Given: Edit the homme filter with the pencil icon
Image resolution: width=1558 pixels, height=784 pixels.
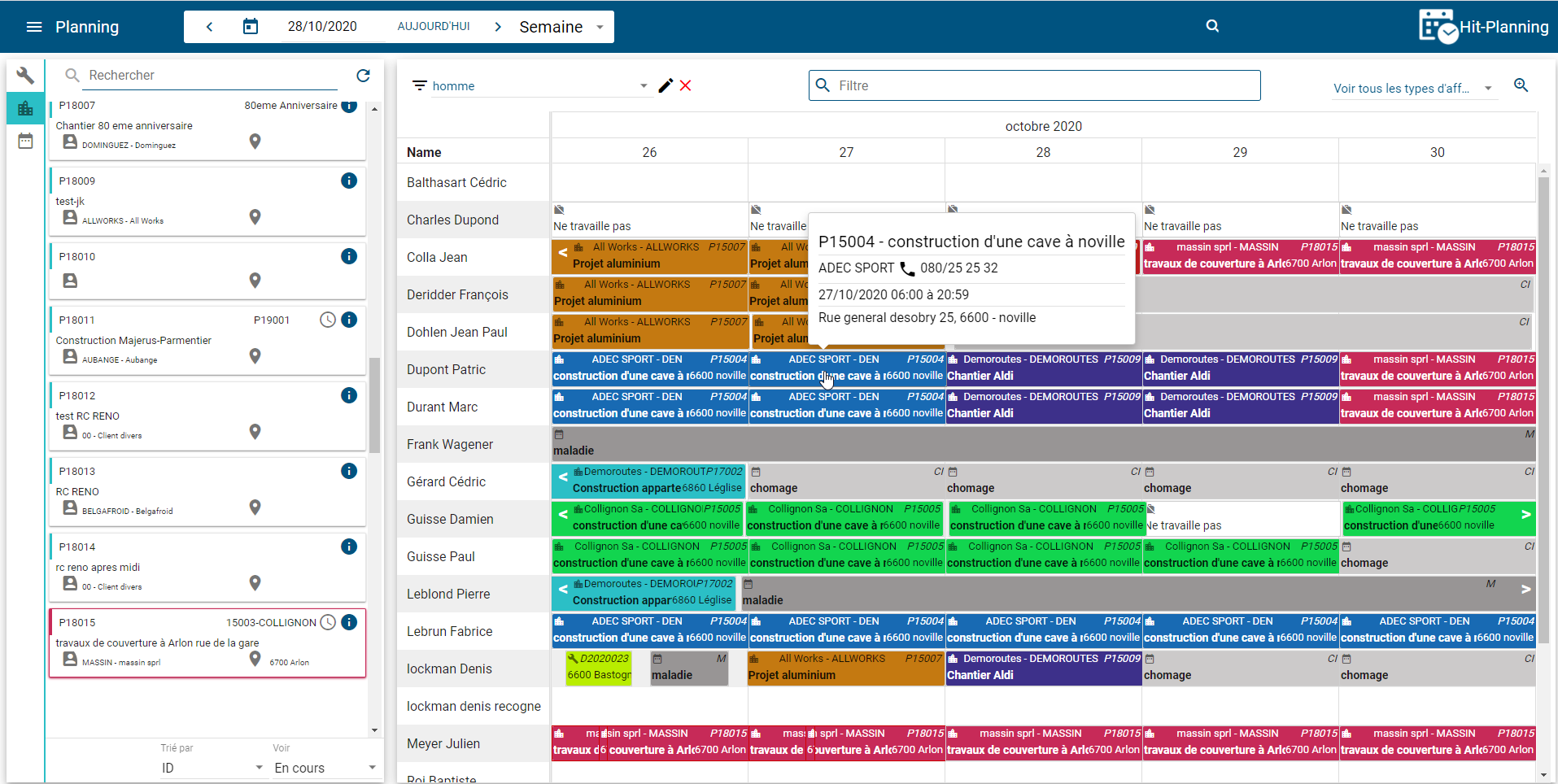Looking at the screenshot, I should tap(666, 85).
